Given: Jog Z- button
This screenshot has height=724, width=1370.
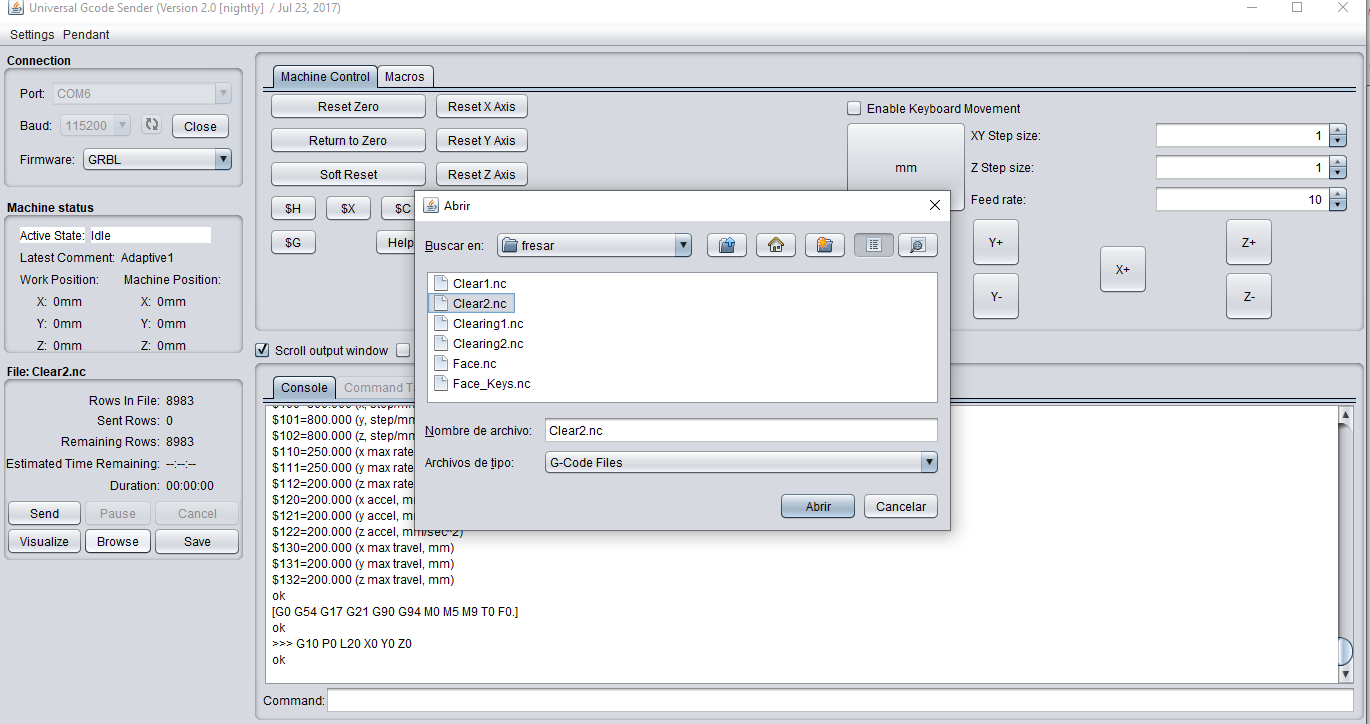Looking at the screenshot, I should 1249,296.
